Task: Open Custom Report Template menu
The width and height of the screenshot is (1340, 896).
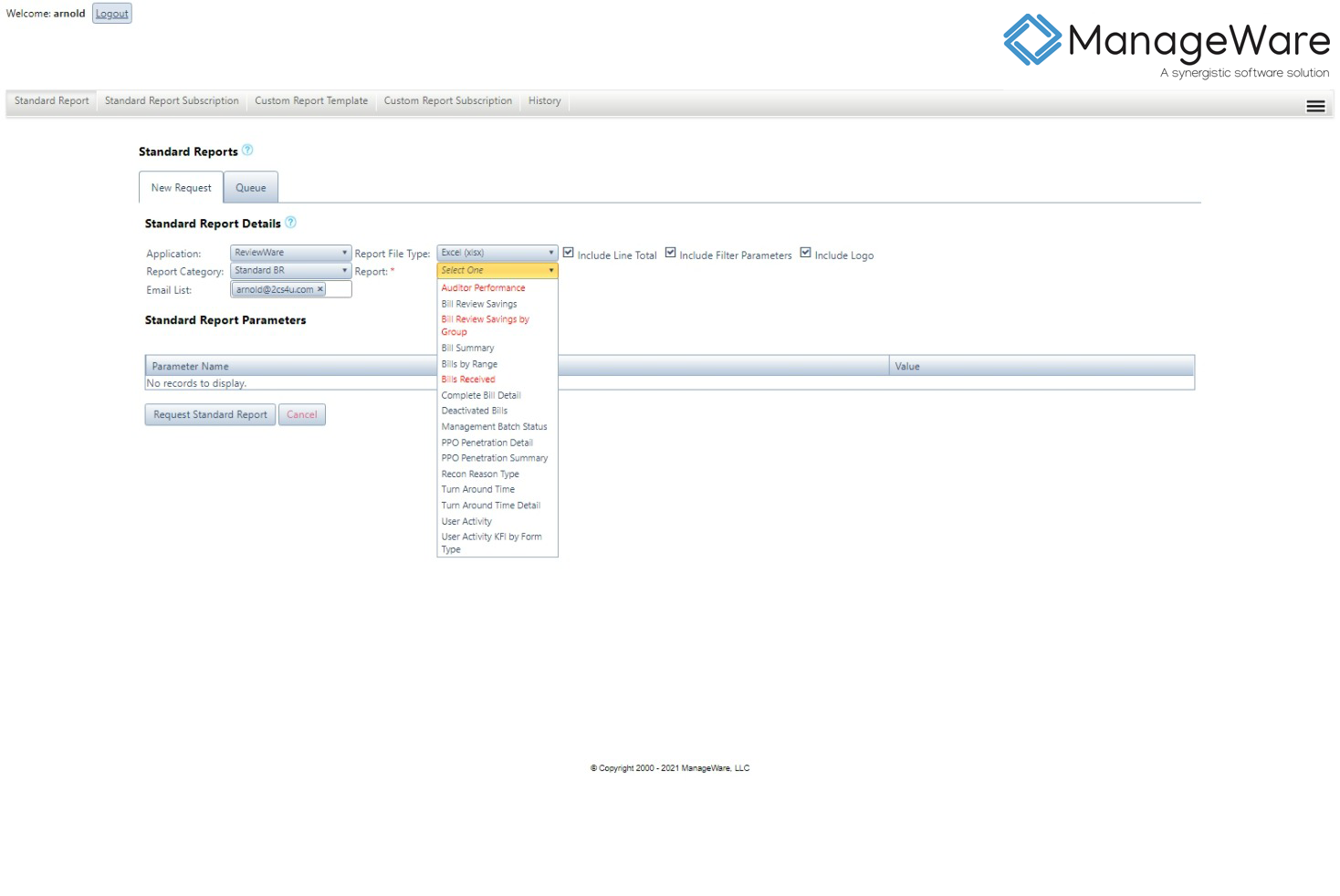Action: (311, 101)
